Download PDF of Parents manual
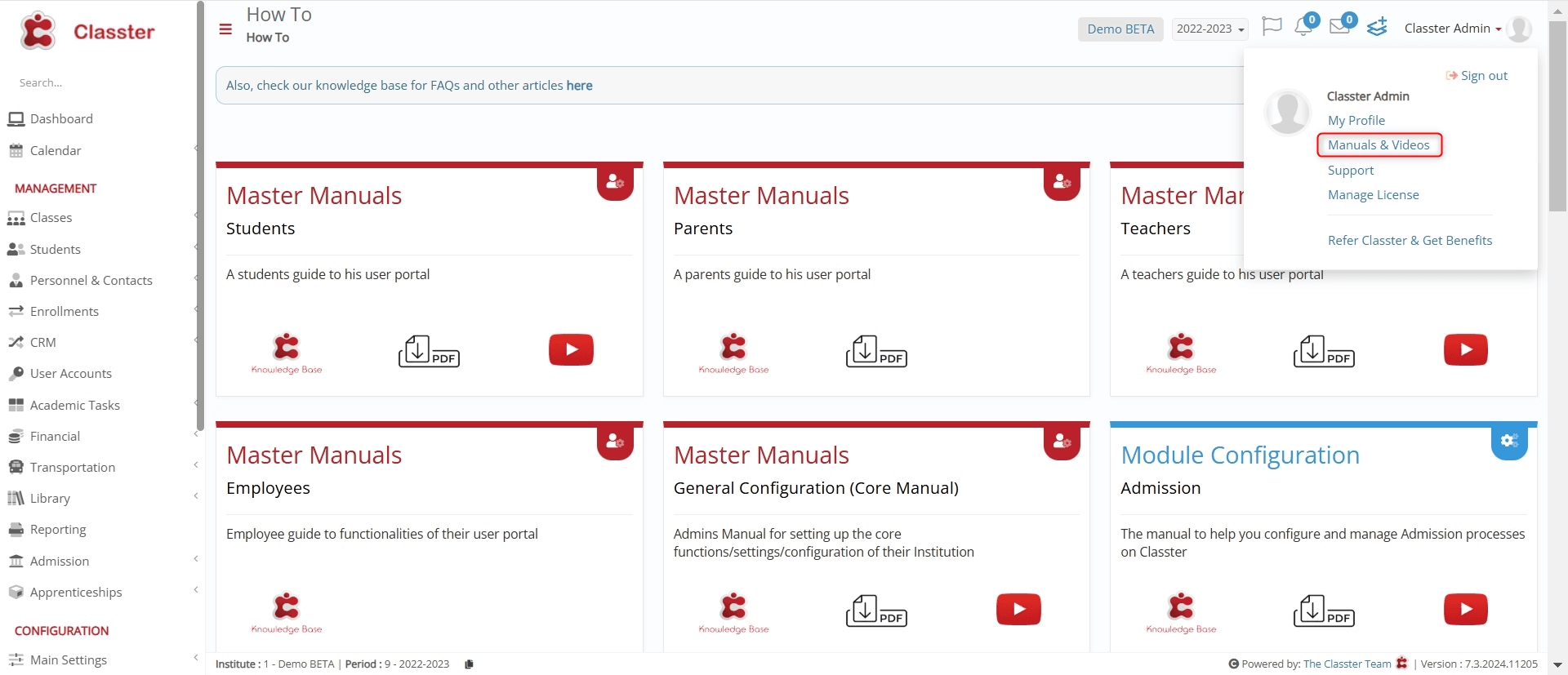The image size is (1568, 675). pos(876,351)
